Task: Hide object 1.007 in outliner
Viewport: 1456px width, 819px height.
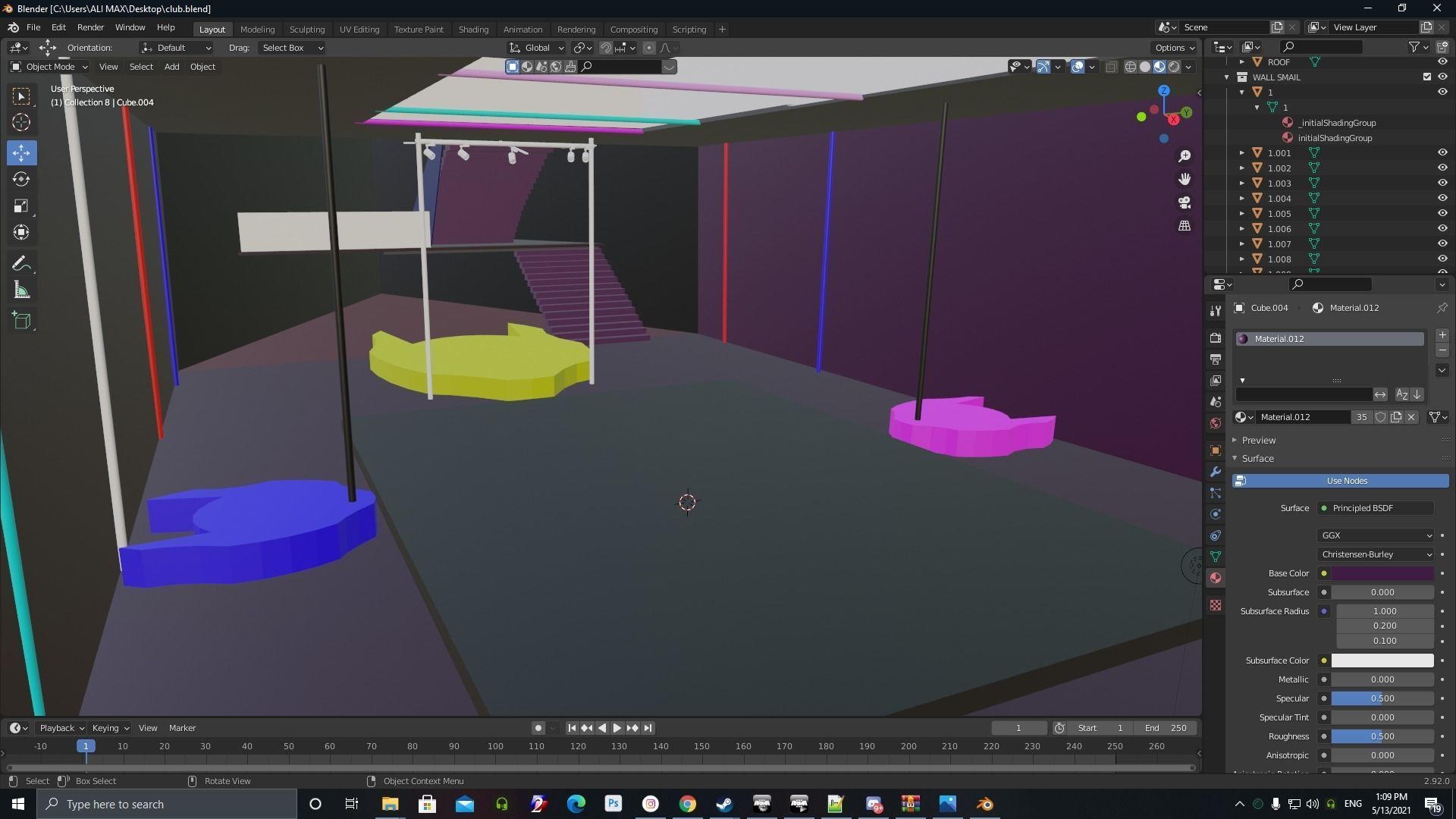Action: pyautogui.click(x=1442, y=243)
